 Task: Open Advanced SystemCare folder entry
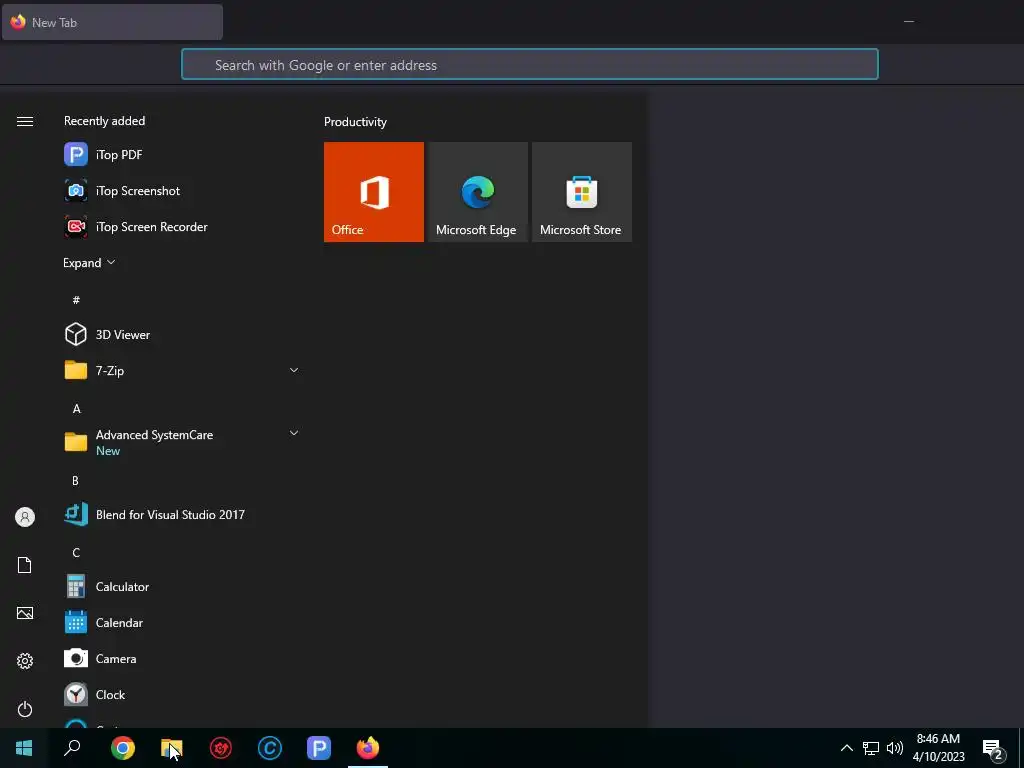point(181,442)
